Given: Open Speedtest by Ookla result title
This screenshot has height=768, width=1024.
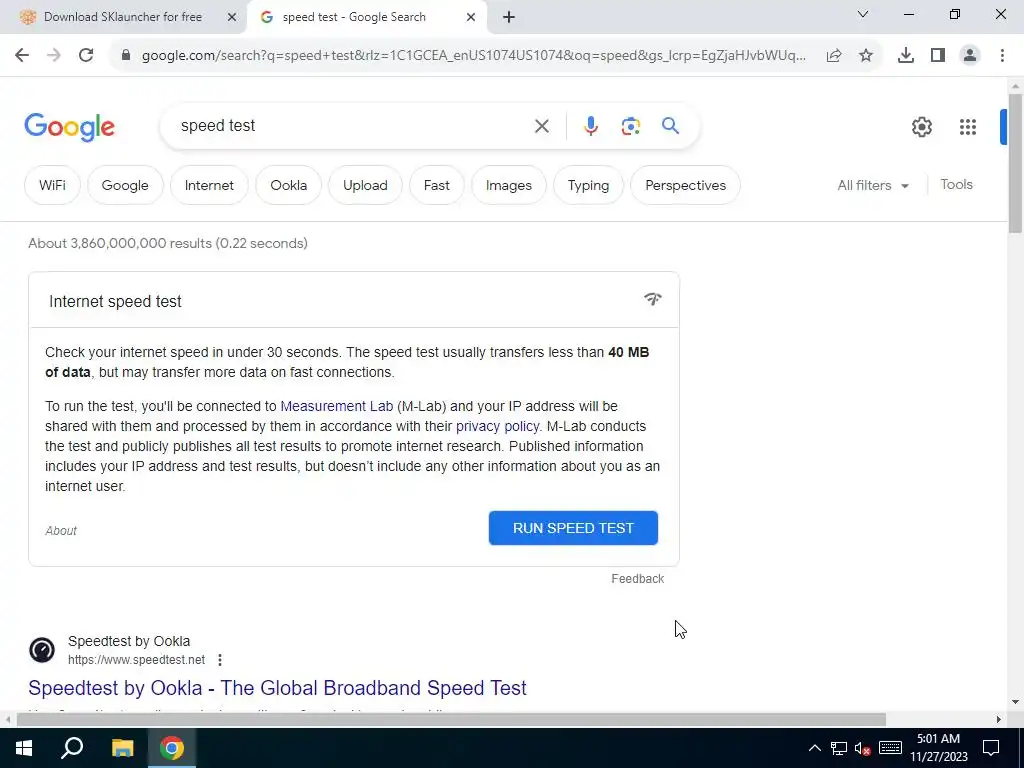Looking at the screenshot, I should pos(278,688).
